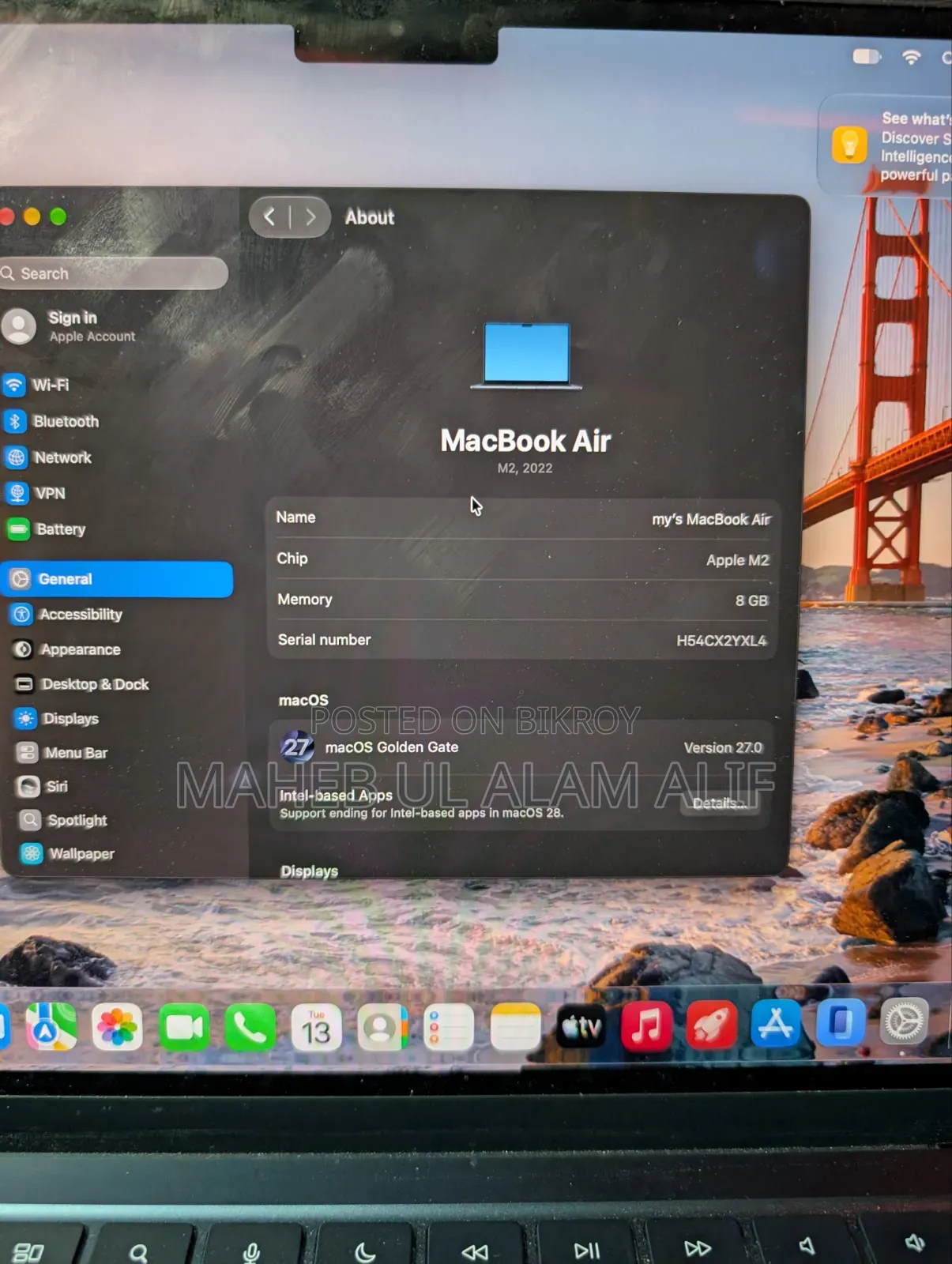Go forward with the right chevron
The height and width of the screenshot is (1264, 952).
(310, 216)
